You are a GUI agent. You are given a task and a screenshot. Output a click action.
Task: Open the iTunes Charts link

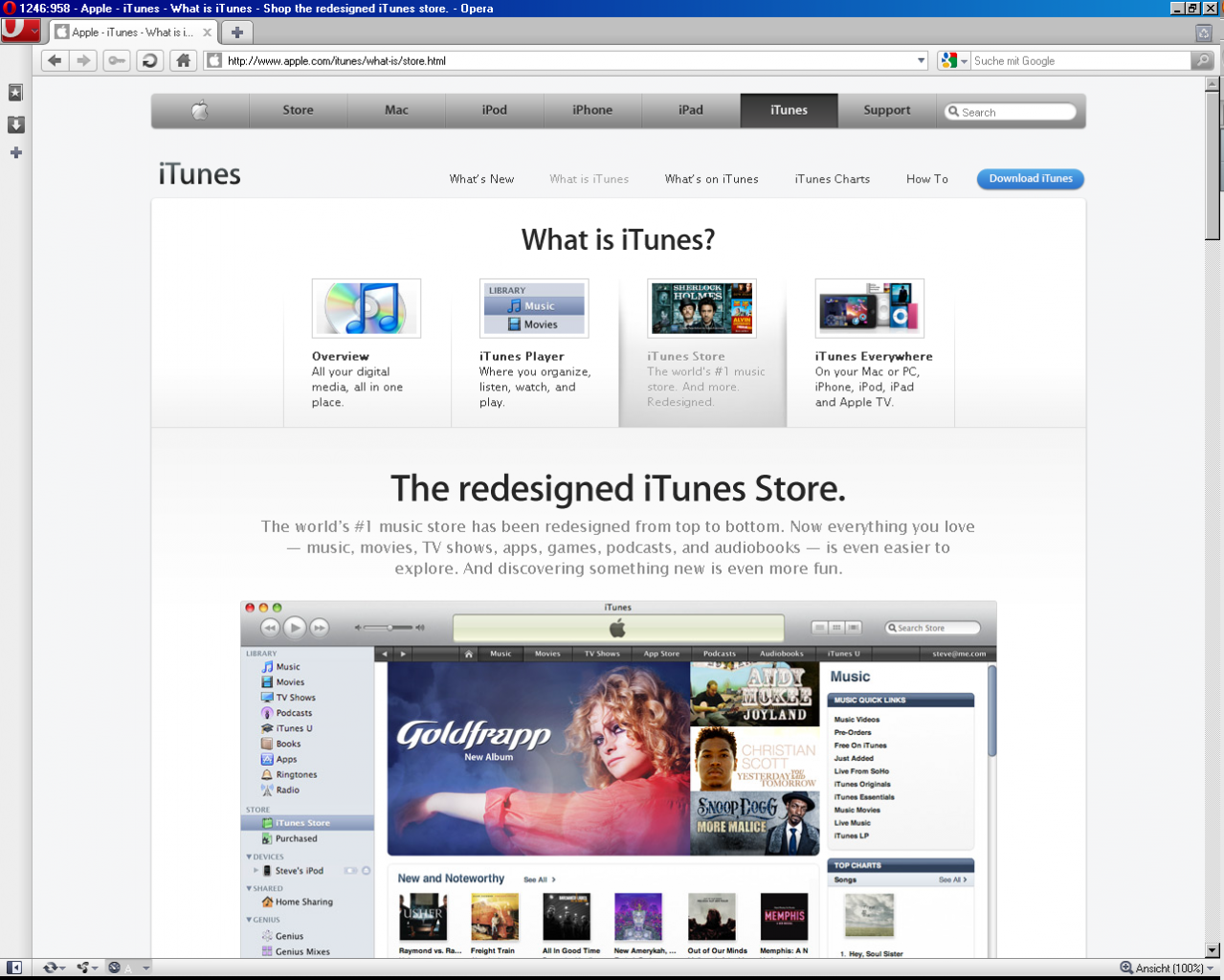click(832, 179)
